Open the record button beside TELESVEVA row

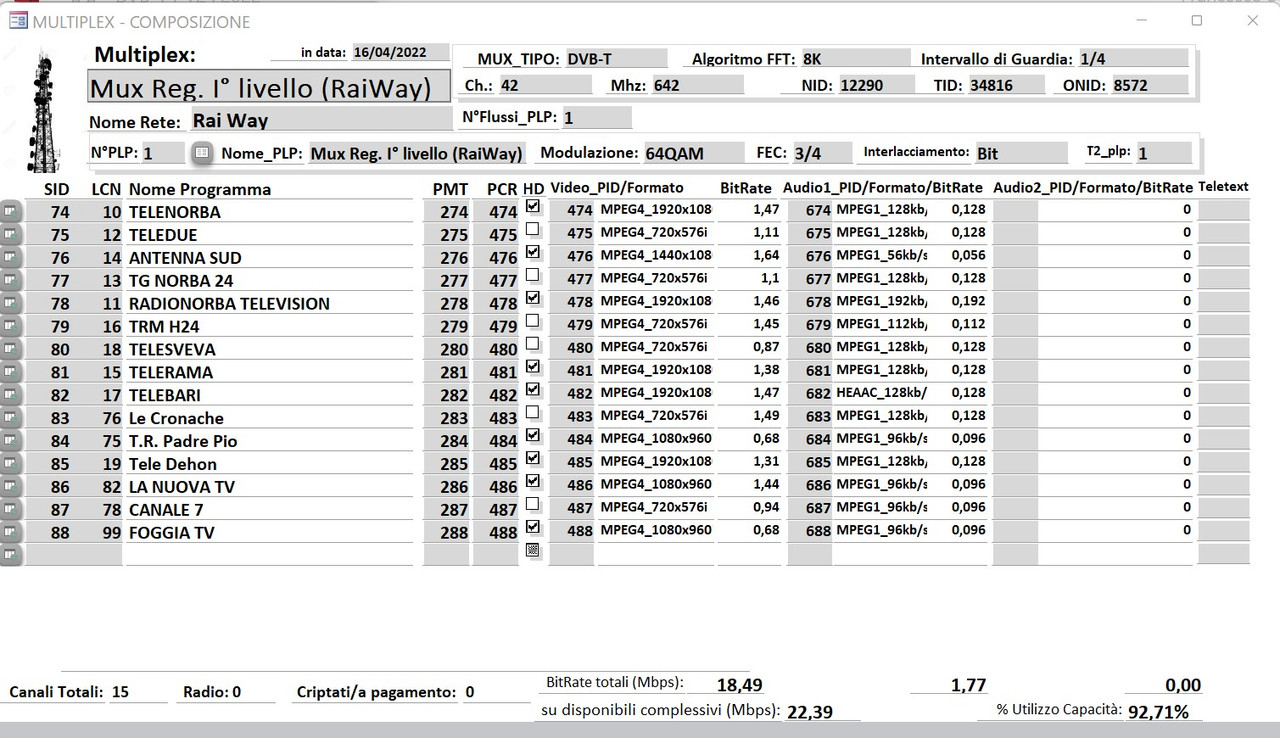pos(11,349)
